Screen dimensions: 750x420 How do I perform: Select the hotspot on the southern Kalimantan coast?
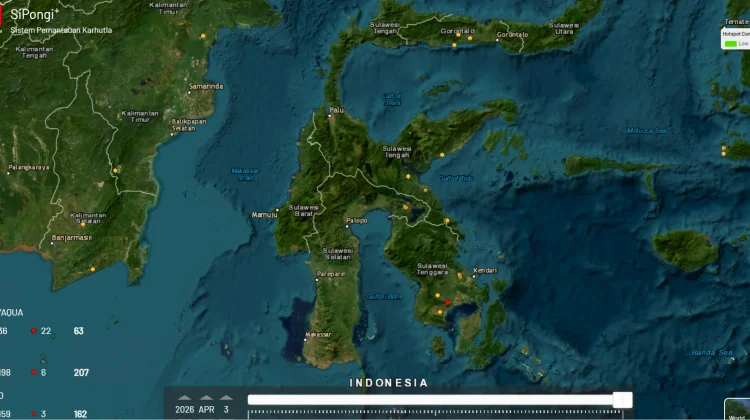coord(93,269)
